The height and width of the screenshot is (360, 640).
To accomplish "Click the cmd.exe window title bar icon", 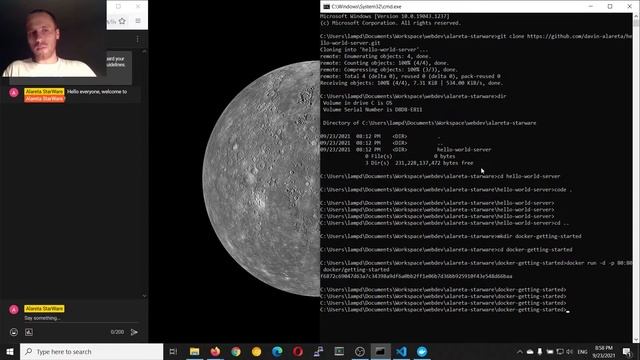I will (326, 7).
